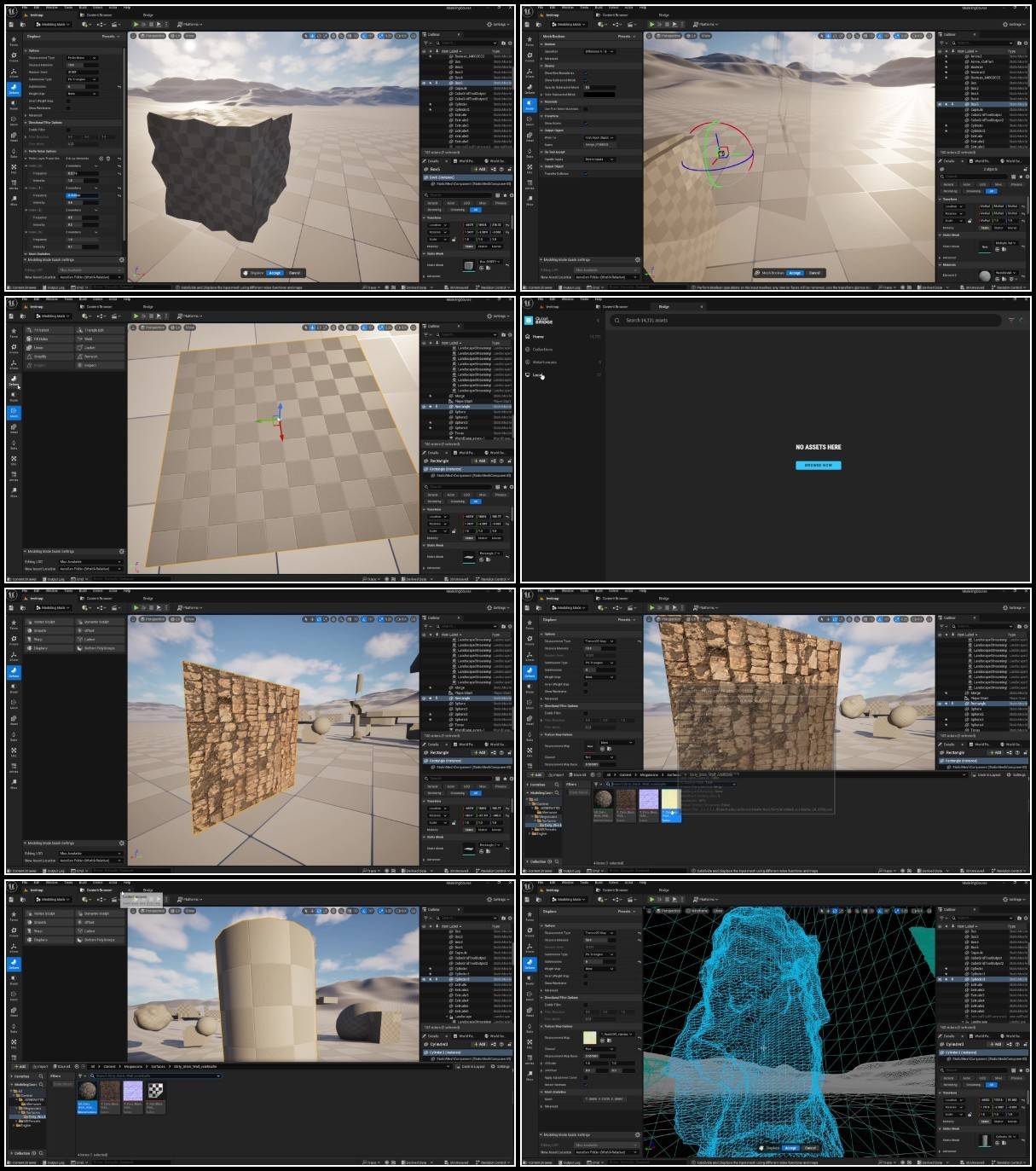1036x1171 pixels.
Task: Choose Warp in brick-wall window's Deform tools
Action: point(50,639)
